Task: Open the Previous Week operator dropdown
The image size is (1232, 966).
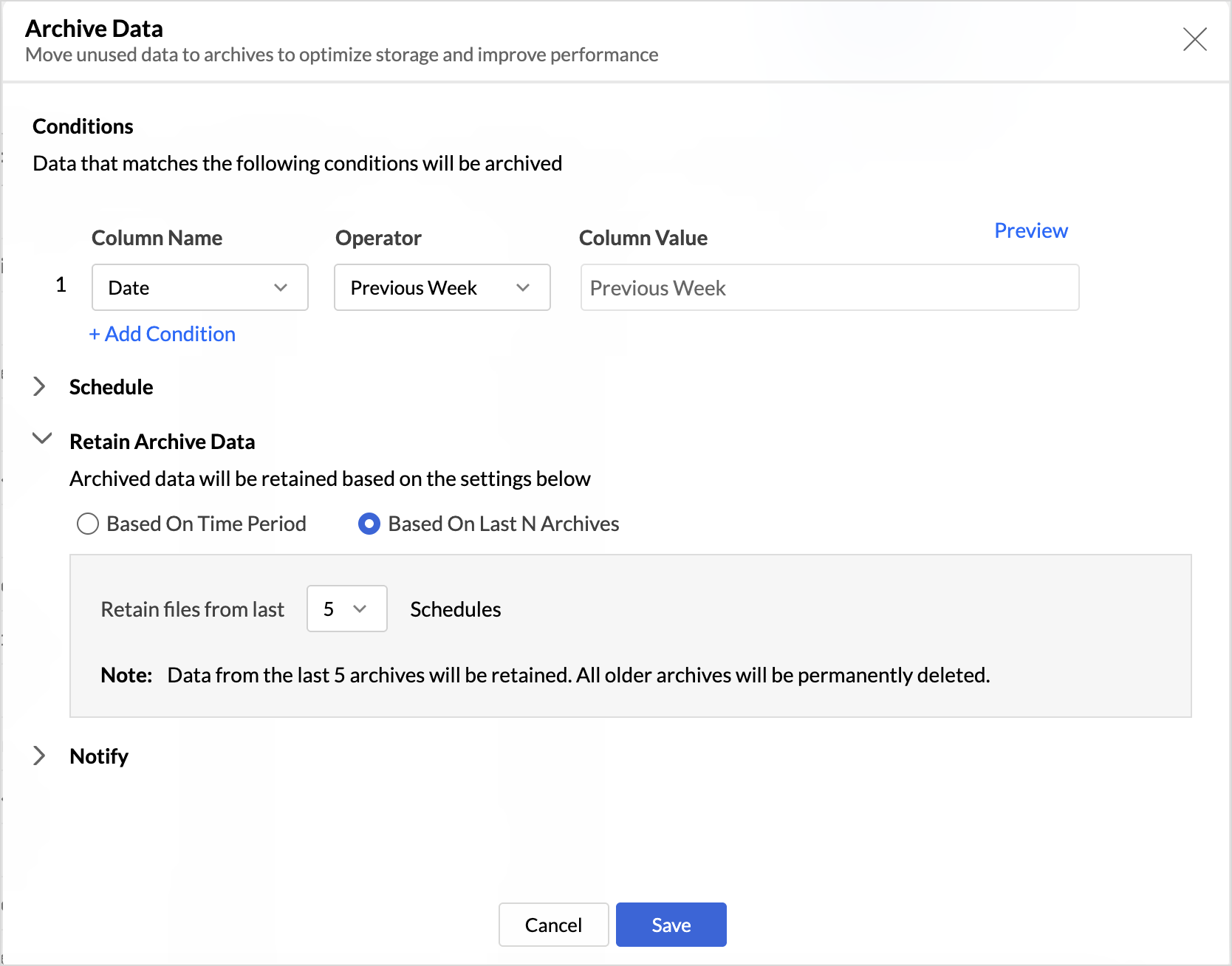Action: [x=442, y=287]
